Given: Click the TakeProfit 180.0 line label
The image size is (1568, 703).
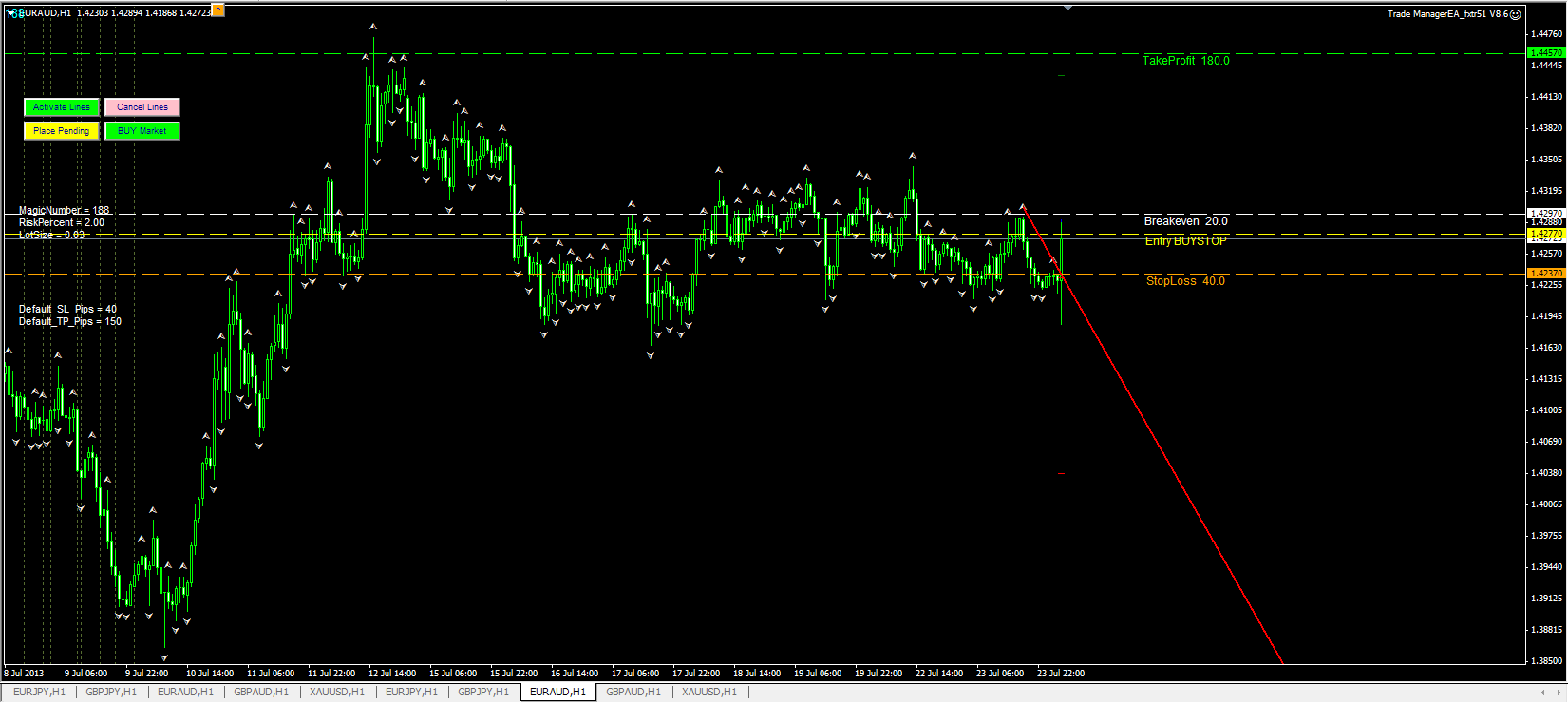Looking at the screenshot, I should pos(1185,61).
